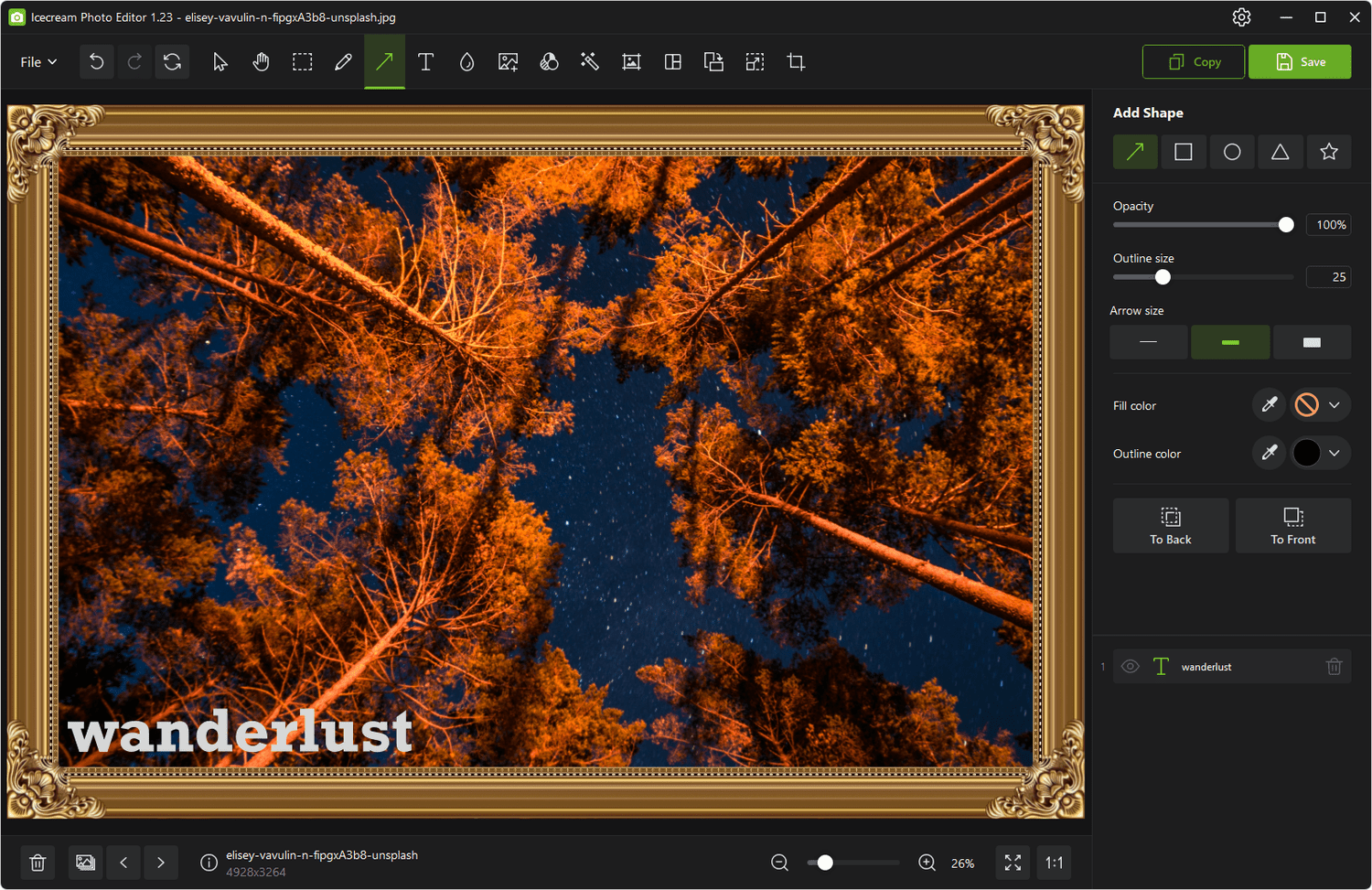Open the Outline color dropdown

pos(1336,453)
